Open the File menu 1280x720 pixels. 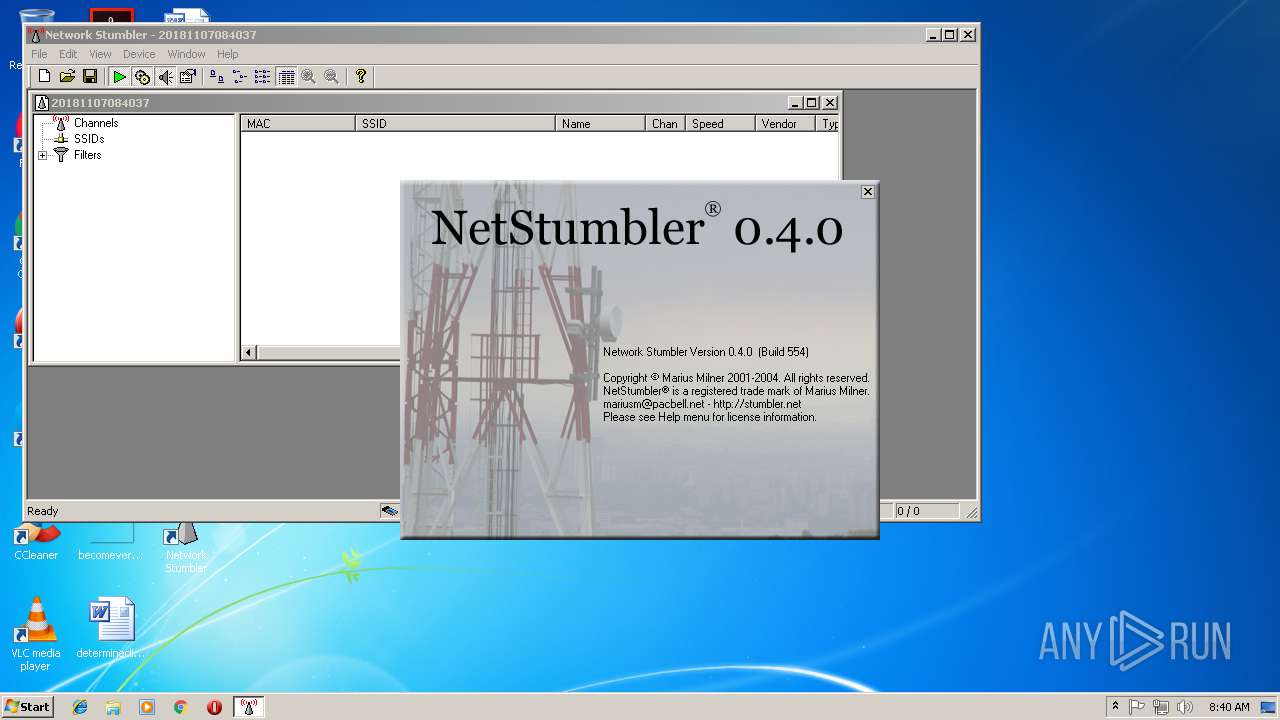click(39, 54)
